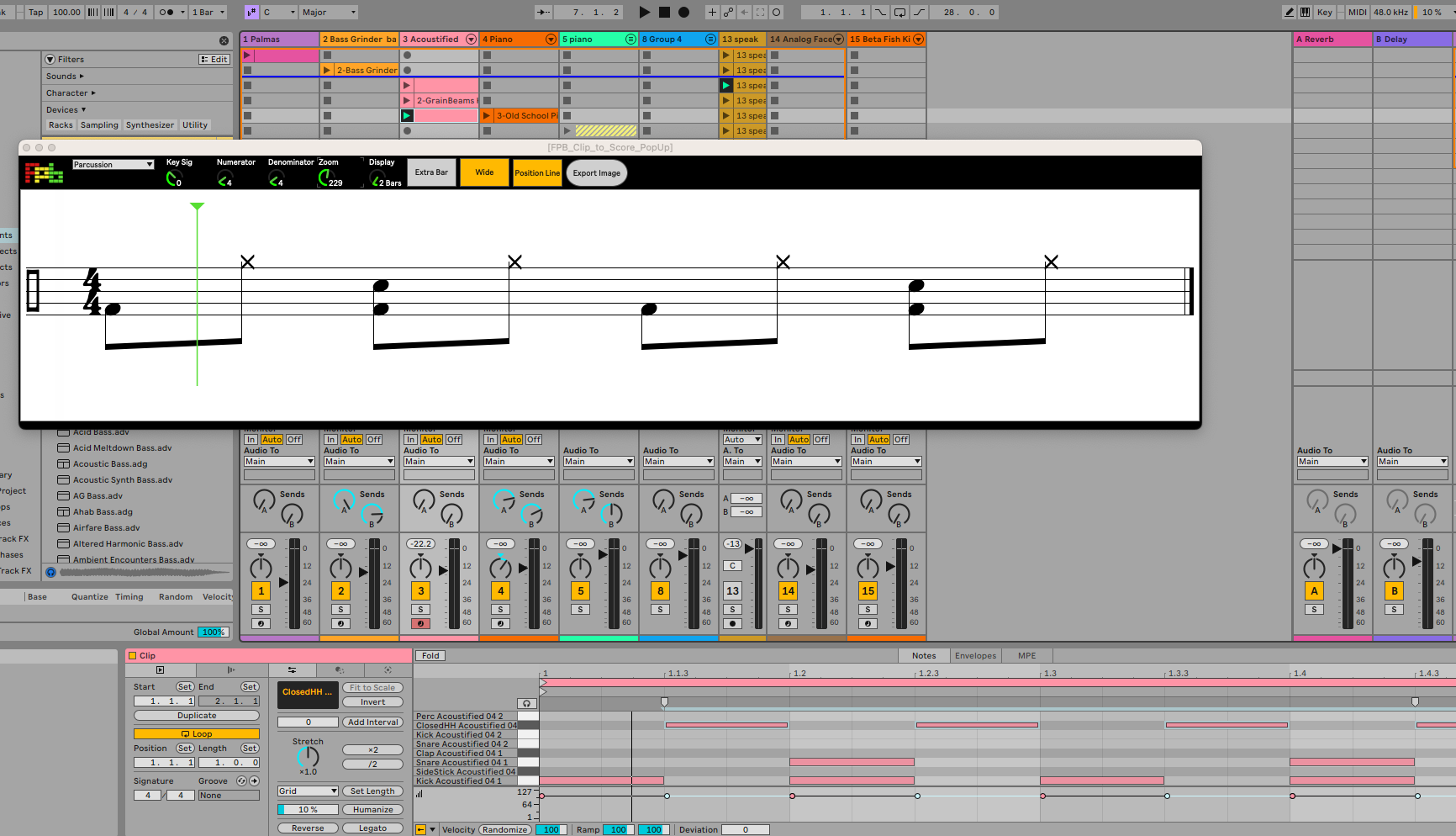Enable Draw Mode with the pencil icon

tap(1288, 12)
